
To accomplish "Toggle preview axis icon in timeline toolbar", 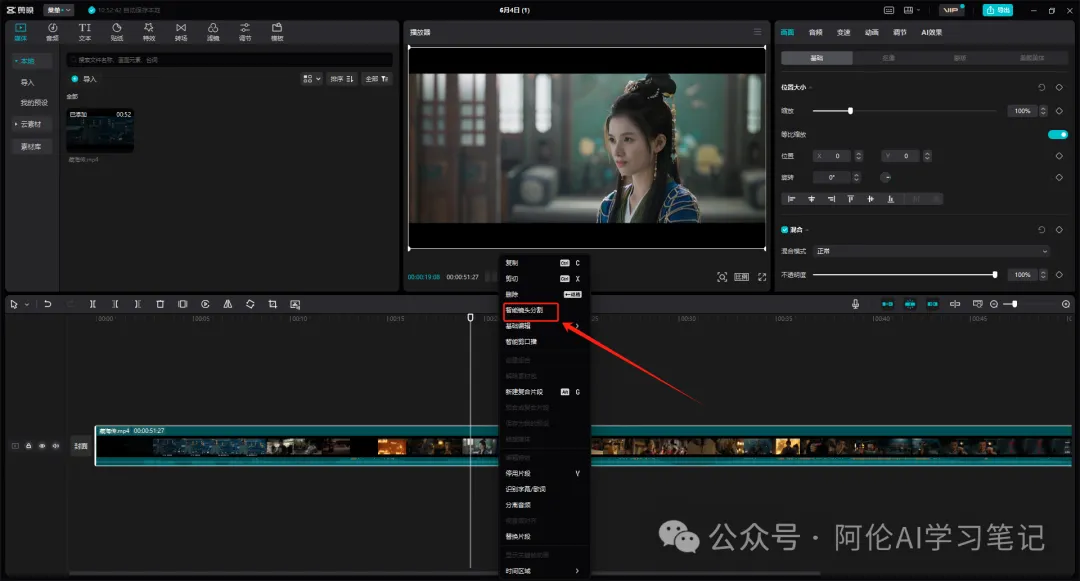I will (x=955, y=304).
